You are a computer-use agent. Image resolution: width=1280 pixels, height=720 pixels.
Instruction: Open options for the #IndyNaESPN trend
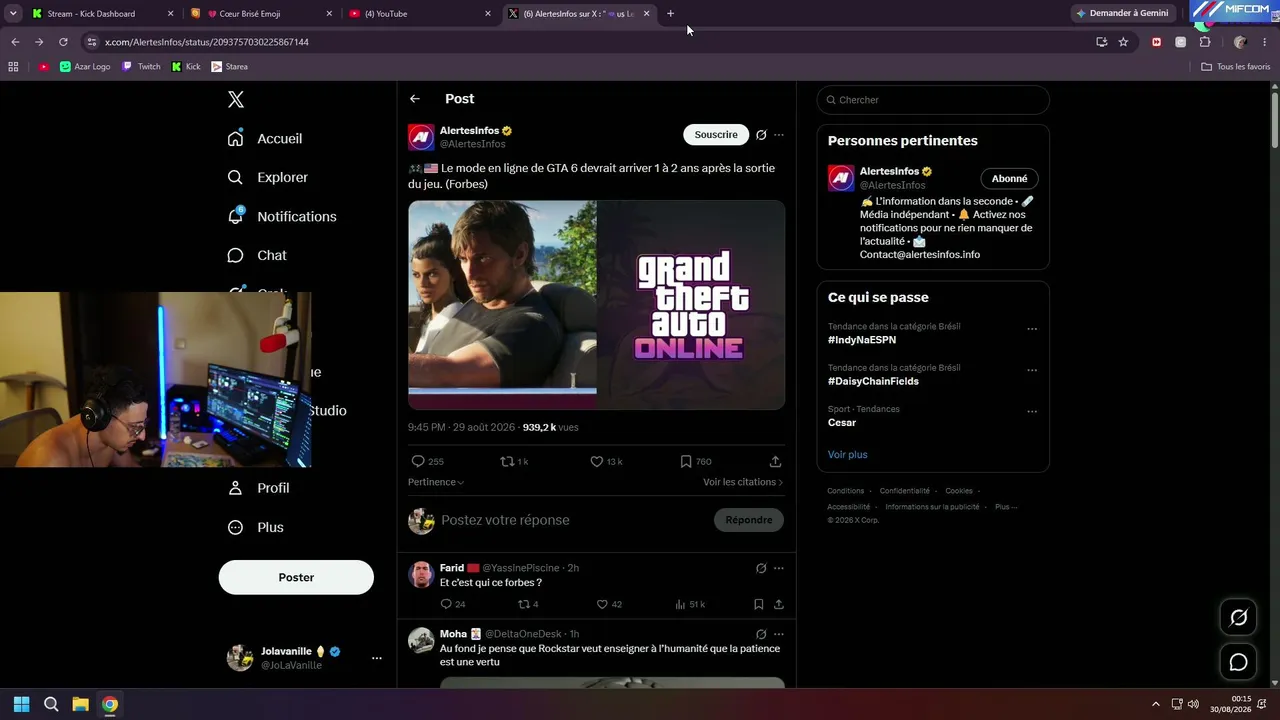(x=1032, y=329)
